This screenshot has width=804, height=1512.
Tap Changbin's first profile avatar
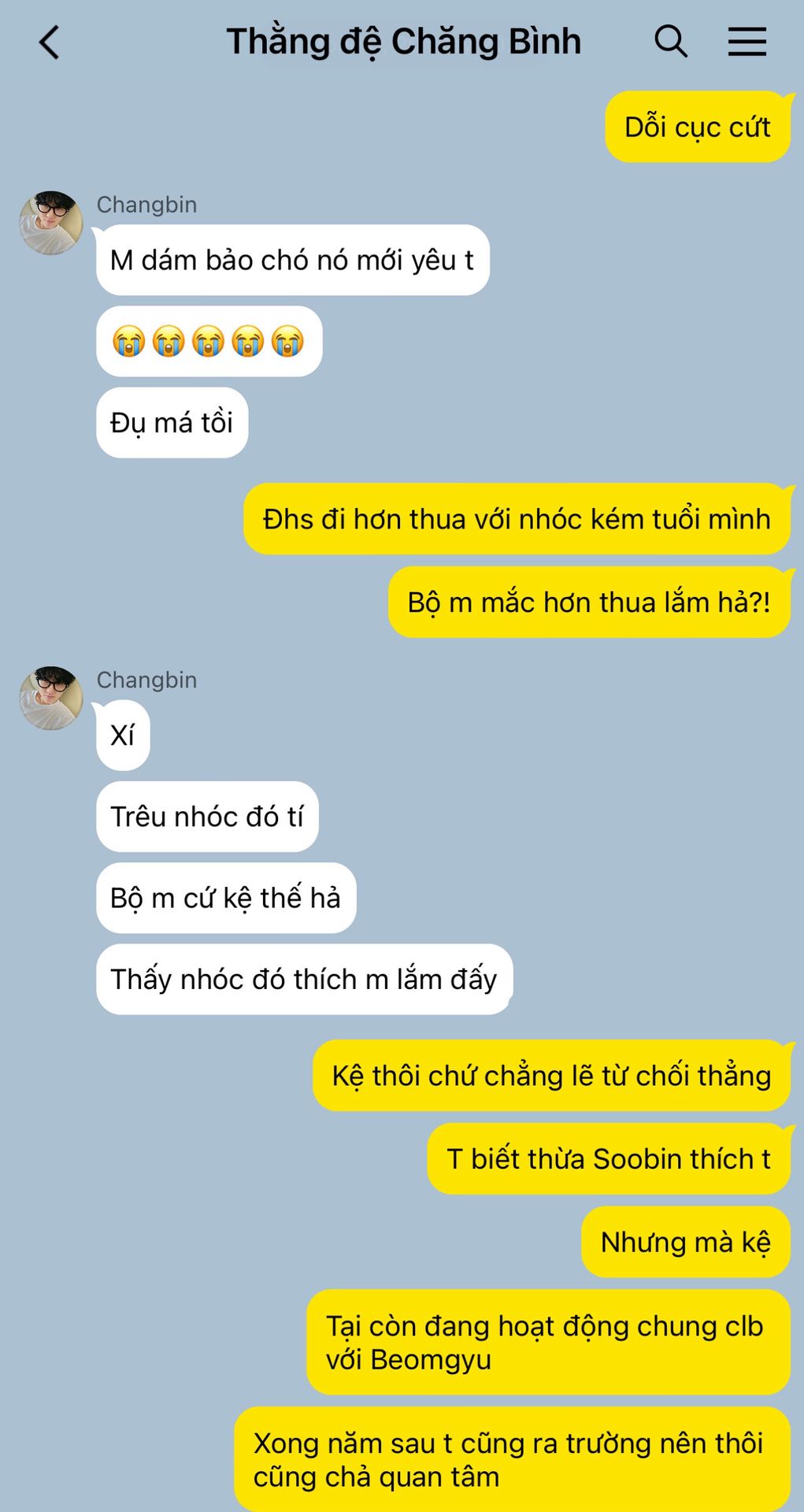tap(51, 223)
